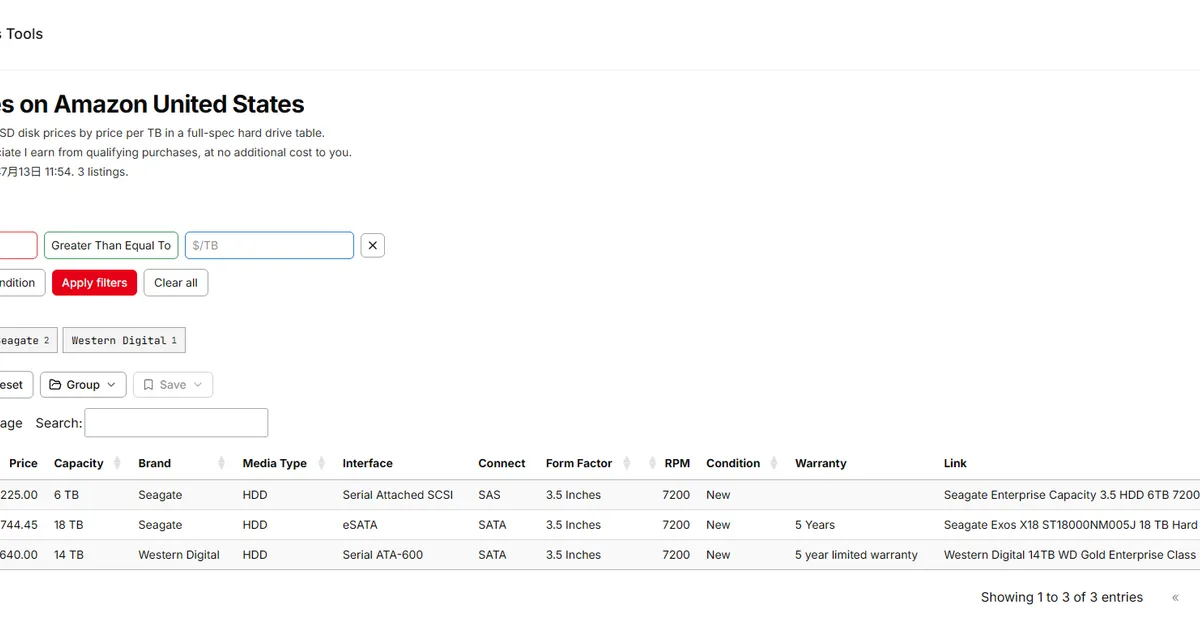The image size is (1200, 630).
Task: Open the Save dropdown
Action: pyautogui.click(x=173, y=385)
